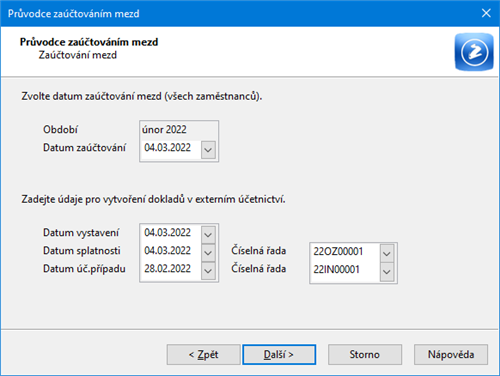Screen dimensions: 500x376
Task: Open the Datum splatnosti dropdown arrow
Action: pyautogui.click(x=208, y=253)
